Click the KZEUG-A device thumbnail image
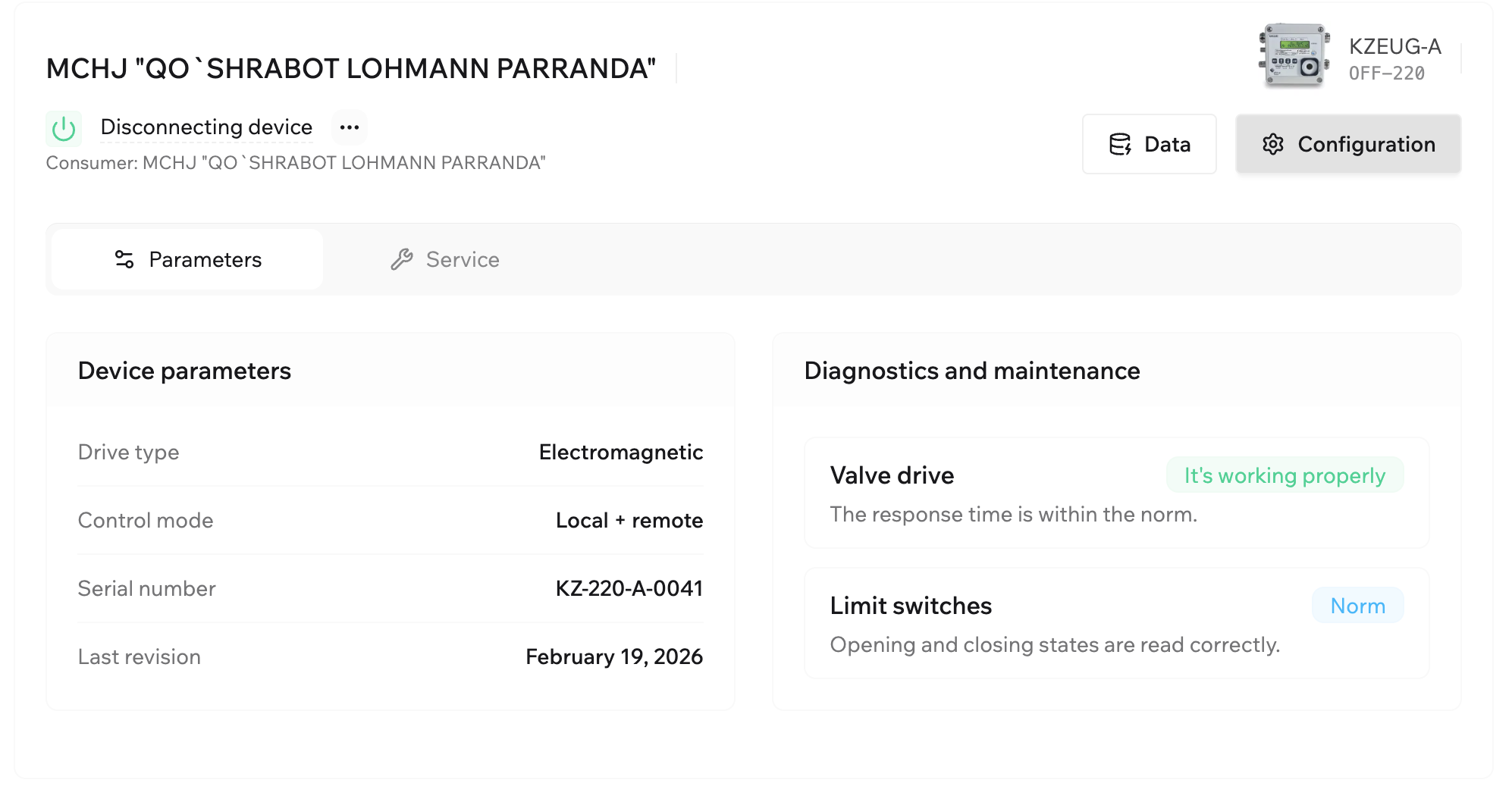Image resolution: width=1512 pixels, height=802 pixels. [x=1294, y=56]
